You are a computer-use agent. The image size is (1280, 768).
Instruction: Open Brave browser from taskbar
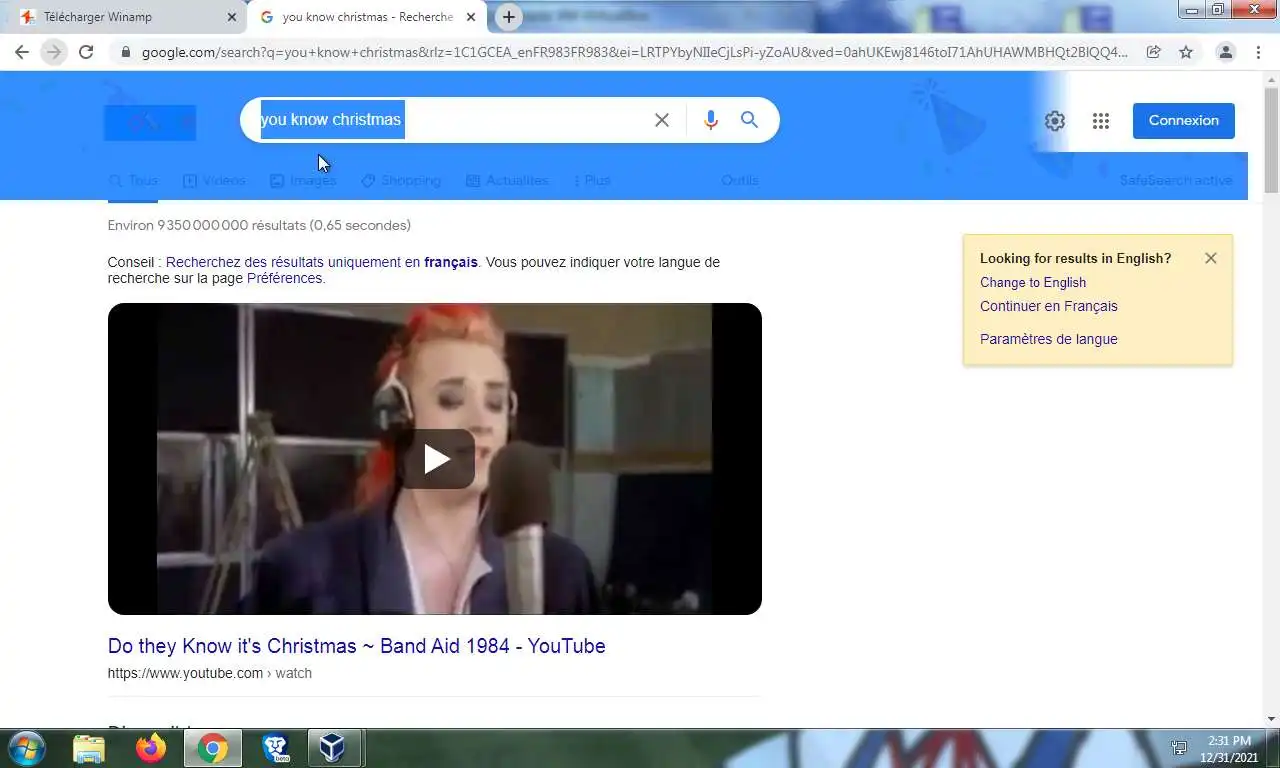(275, 748)
